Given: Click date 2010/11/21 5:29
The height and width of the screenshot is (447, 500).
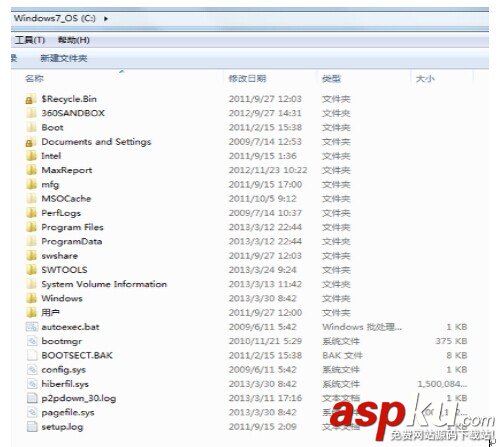Looking at the screenshot, I should tap(265, 341).
